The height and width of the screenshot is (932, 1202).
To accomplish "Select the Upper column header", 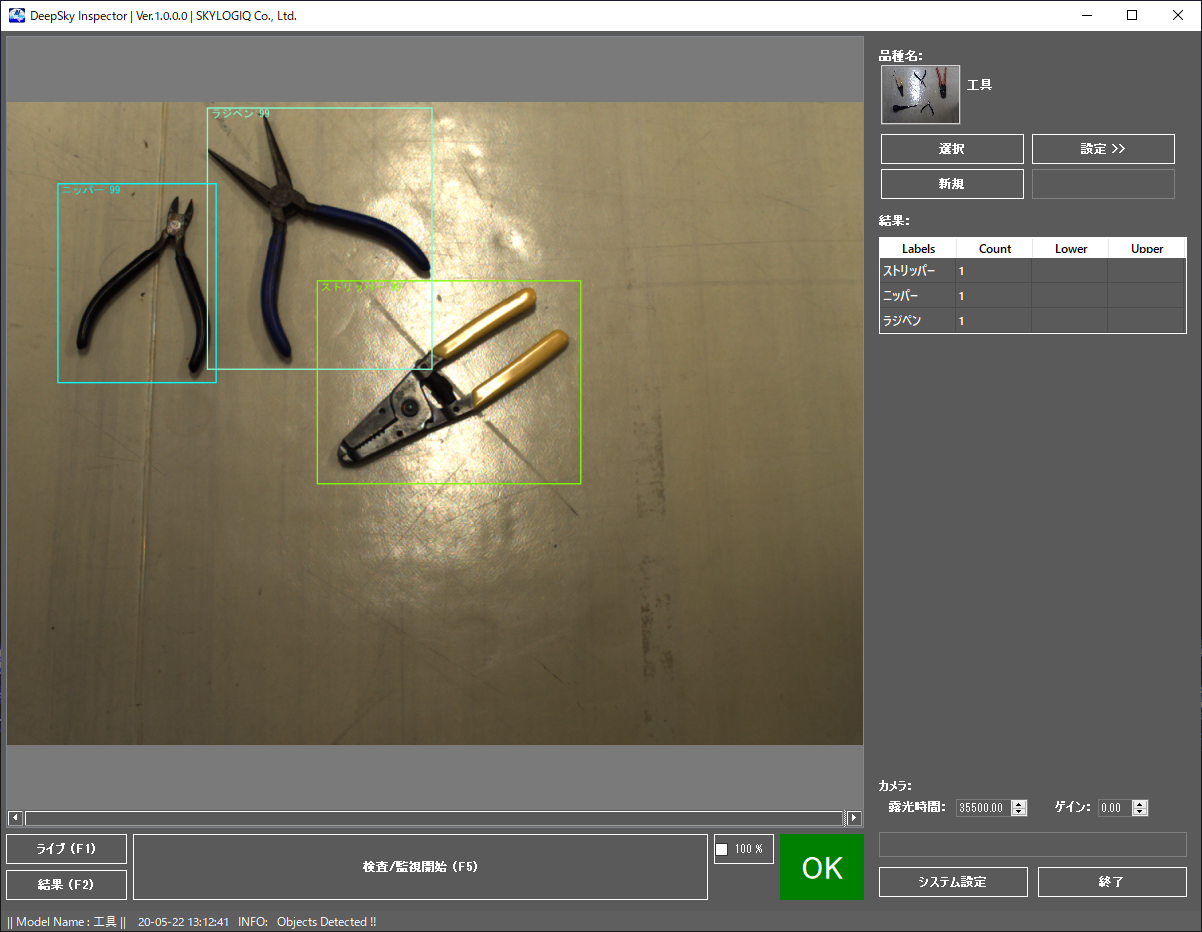I will pos(1147,248).
